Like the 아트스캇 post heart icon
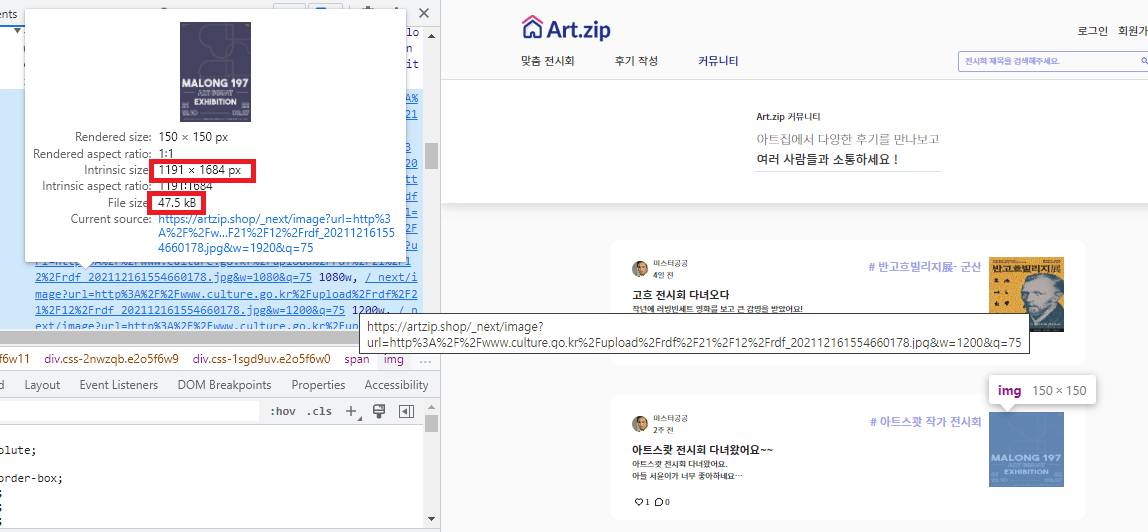Image resolution: width=1148 pixels, height=532 pixels. click(x=638, y=502)
